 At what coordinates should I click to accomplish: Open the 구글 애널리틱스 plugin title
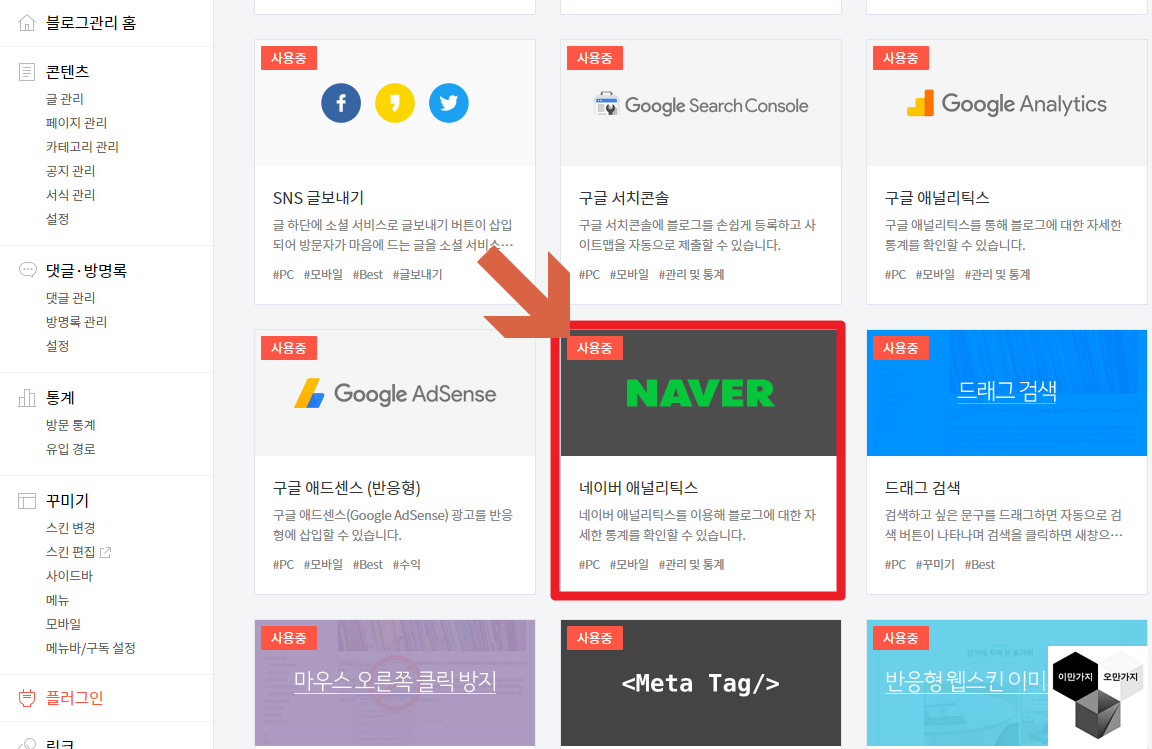(937, 198)
